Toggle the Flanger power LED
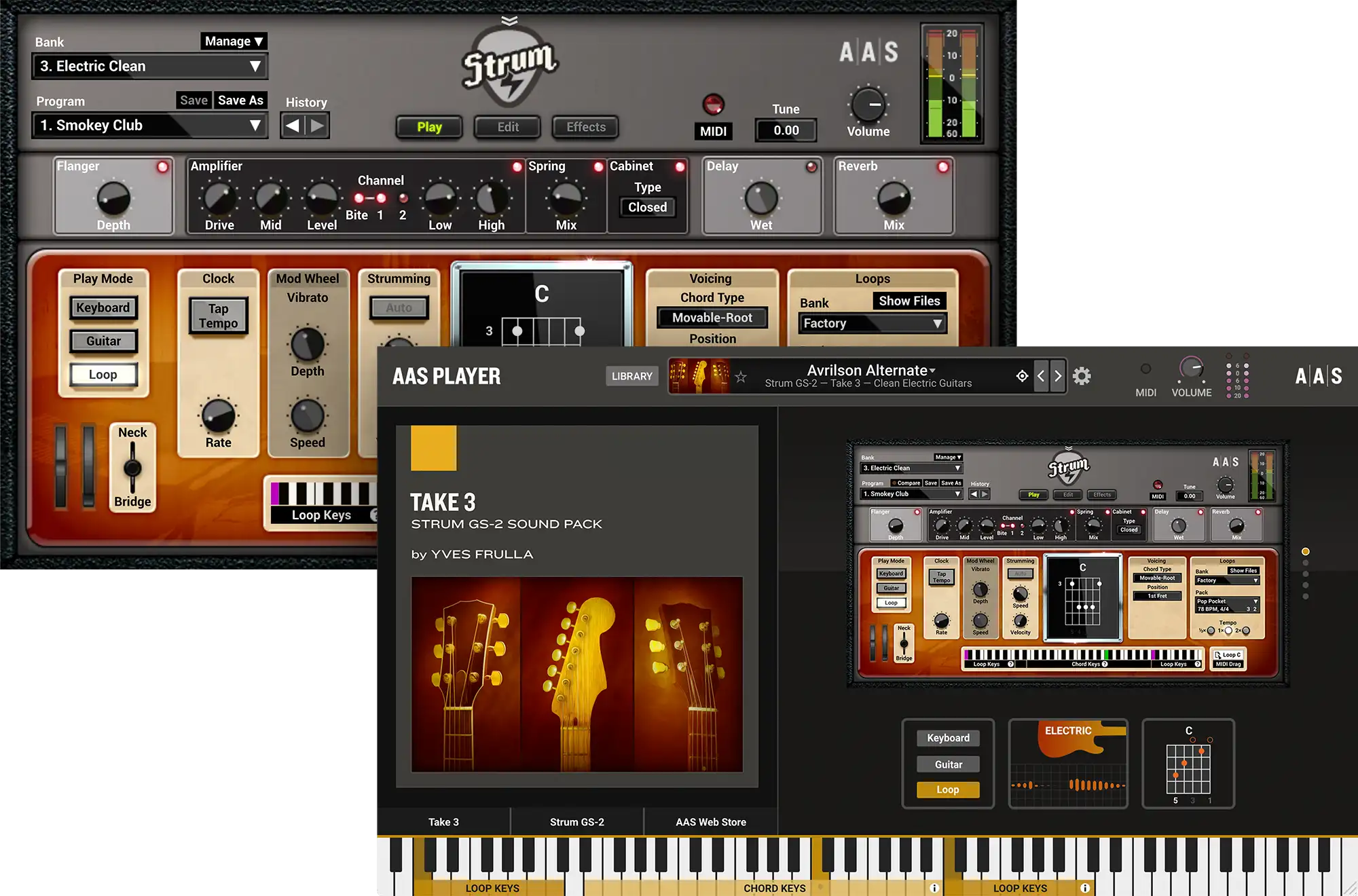 pyautogui.click(x=163, y=166)
